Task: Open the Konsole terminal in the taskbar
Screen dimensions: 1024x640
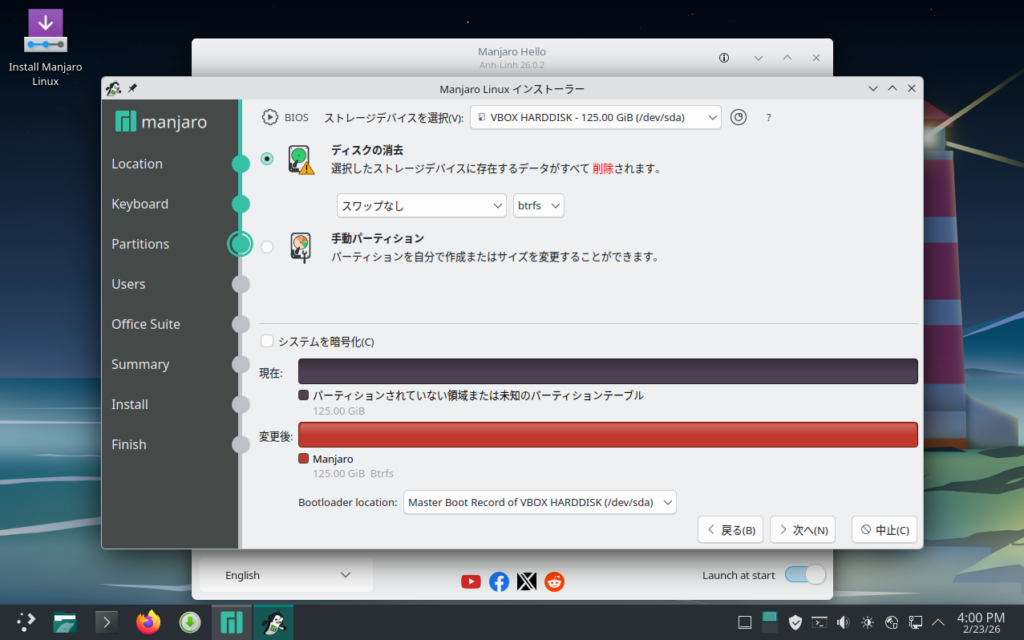Action: tap(106, 622)
